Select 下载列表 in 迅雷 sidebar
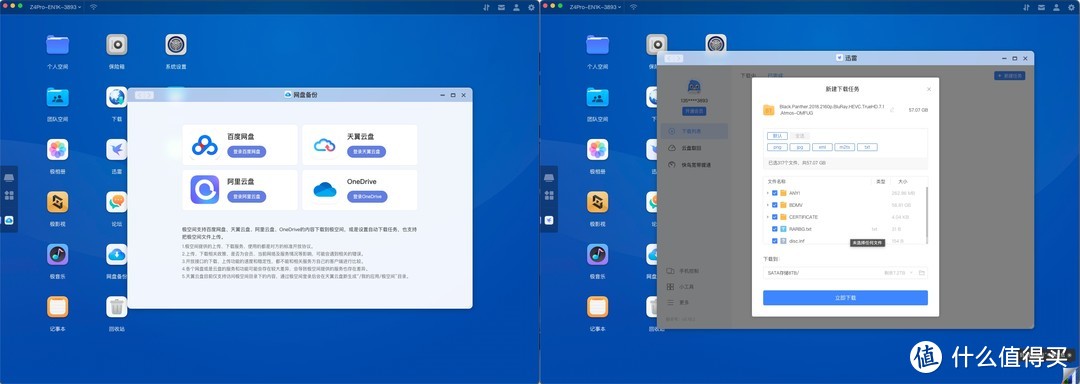This screenshot has width=1080, height=384. [694, 130]
